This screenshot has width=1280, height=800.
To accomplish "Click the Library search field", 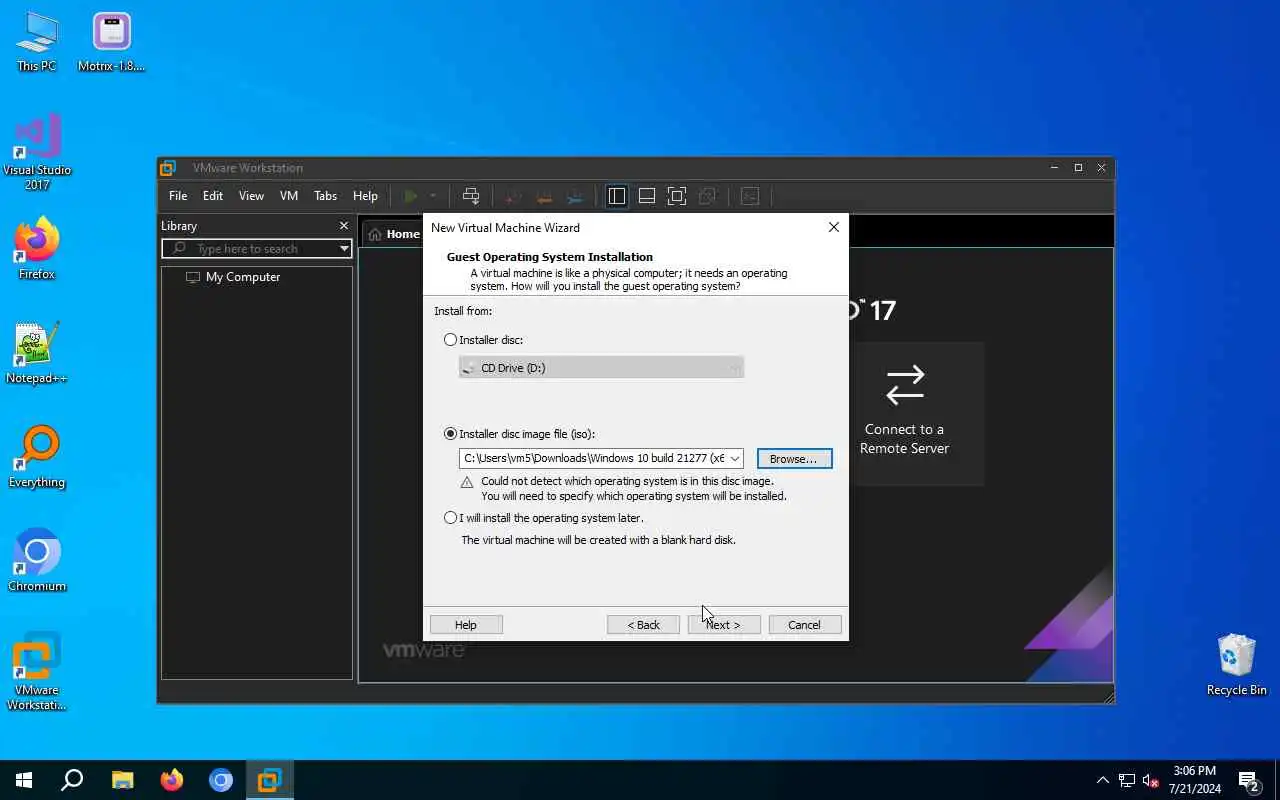I will click(x=250, y=249).
